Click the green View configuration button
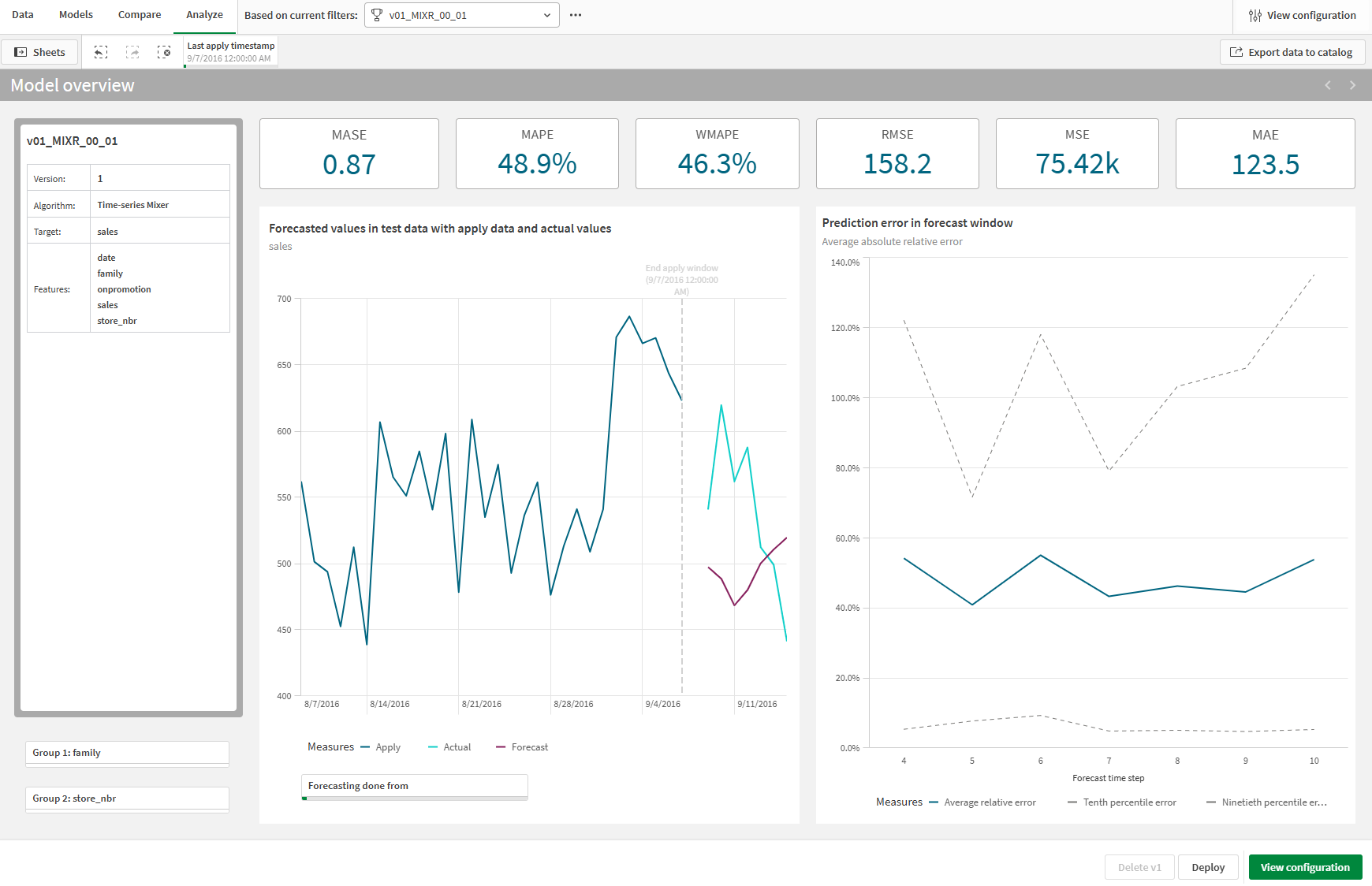1372x886 pixels. (1305, 867)
